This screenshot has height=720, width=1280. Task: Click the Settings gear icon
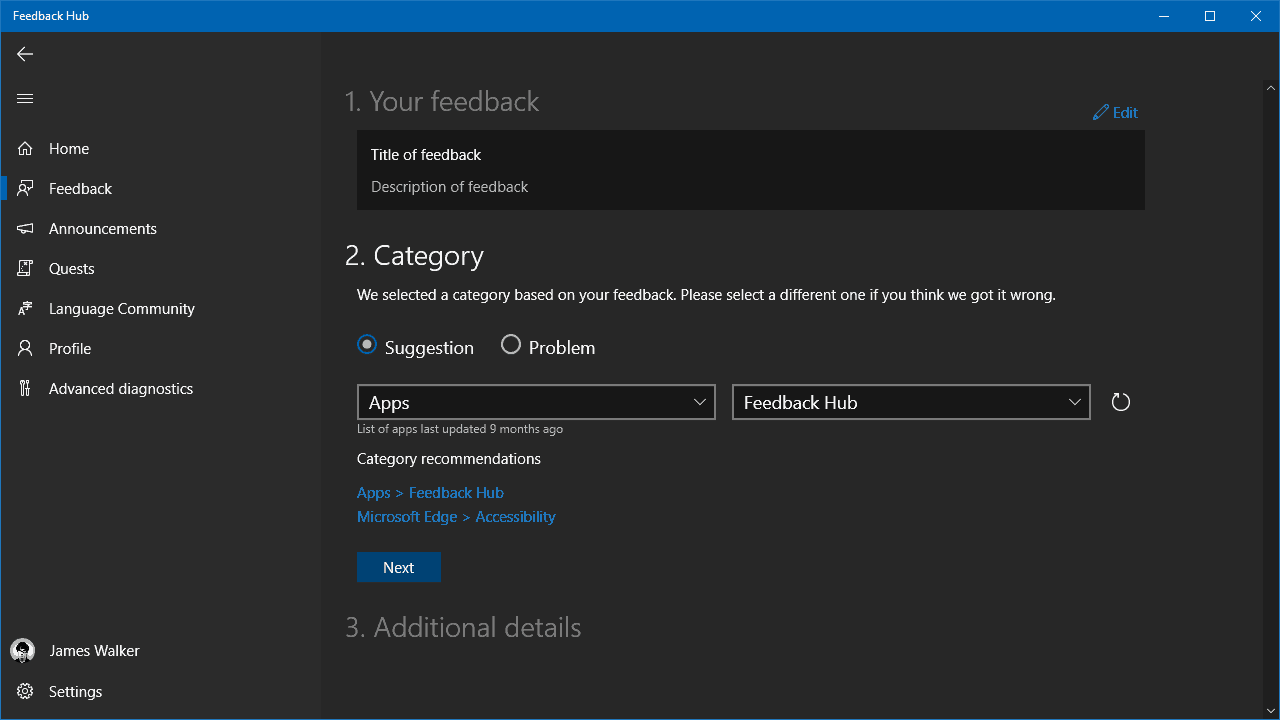25,691
